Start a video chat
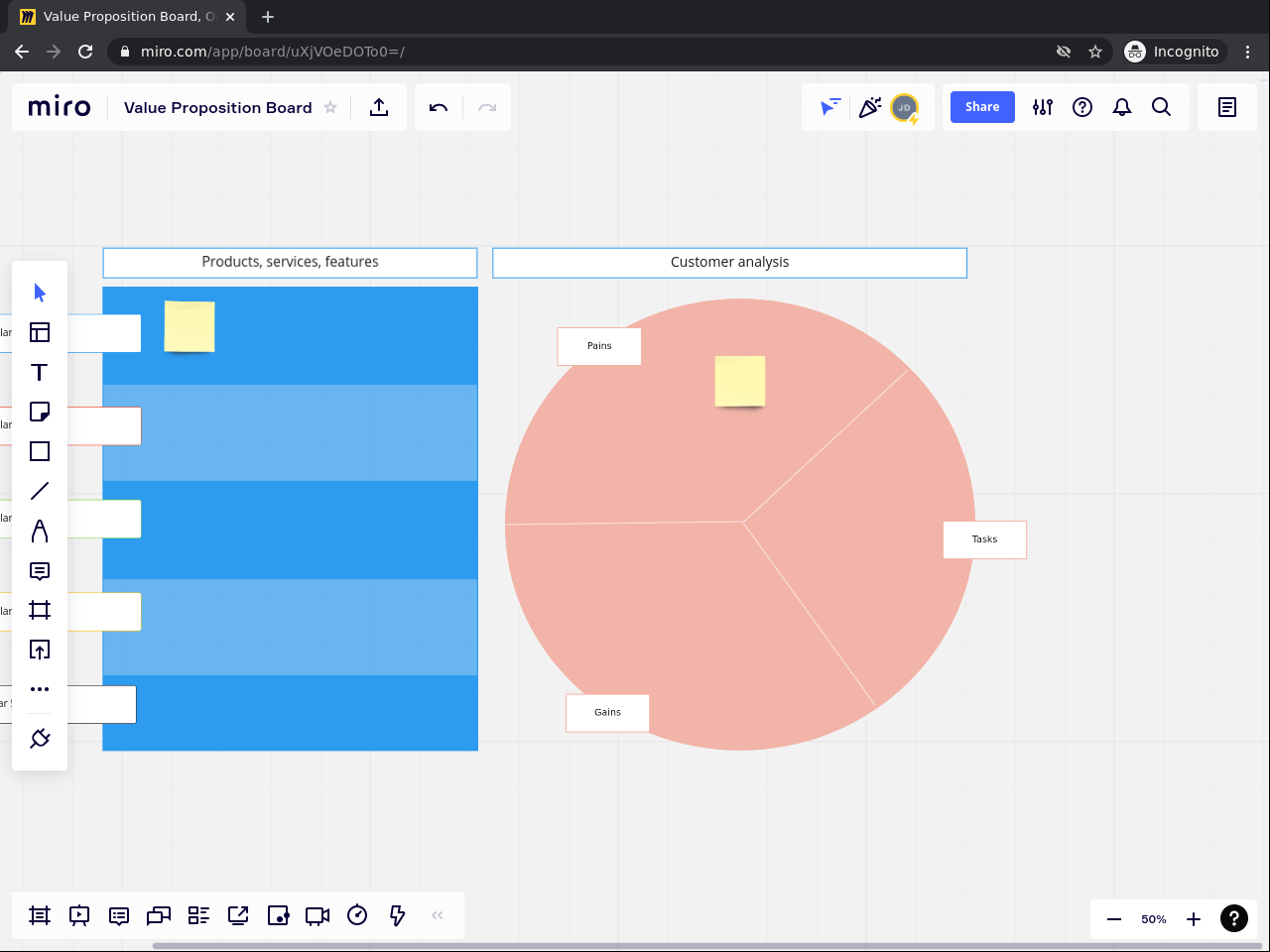1270x952 pixels. (x=317, y=915)
